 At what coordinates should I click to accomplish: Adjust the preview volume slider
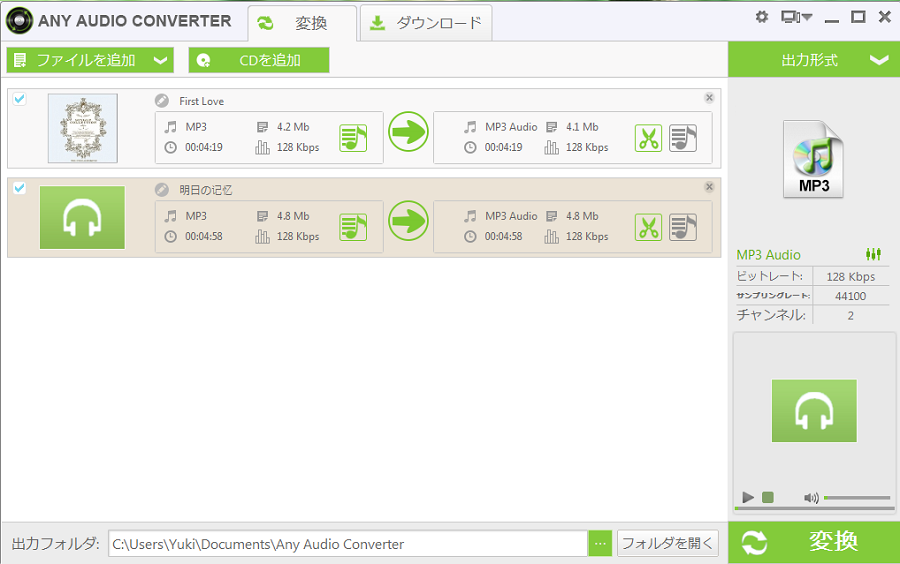pos(857,497)
